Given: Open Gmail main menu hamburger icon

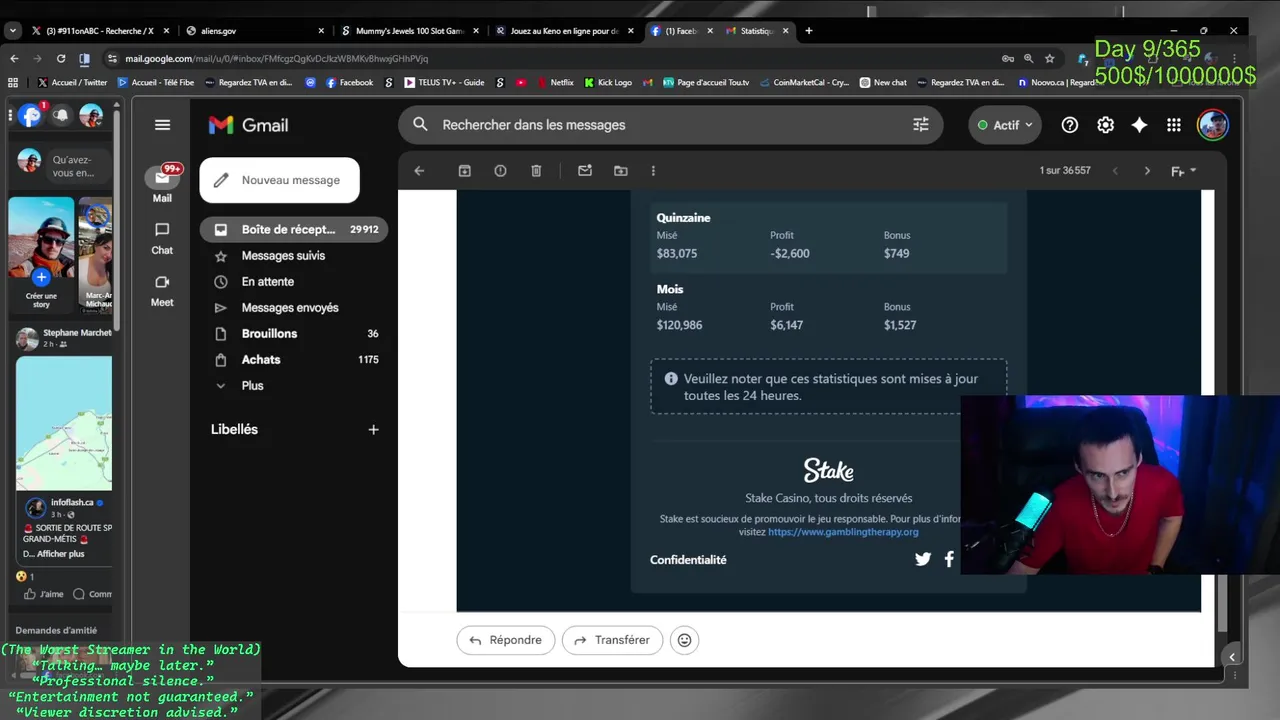Looking at the screenshot, I should [x=162, y=125].
